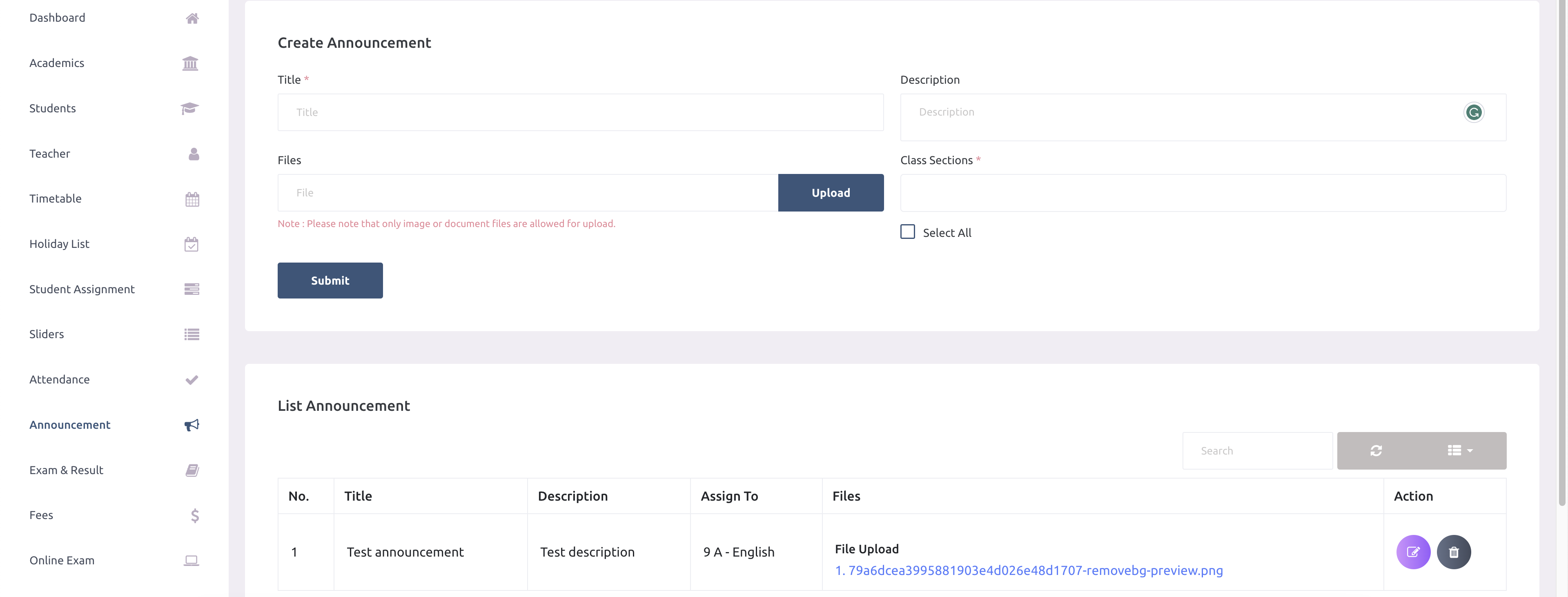Click the Upload button for files
This screenshot has height=597, width=1568.
click(830, 192)
